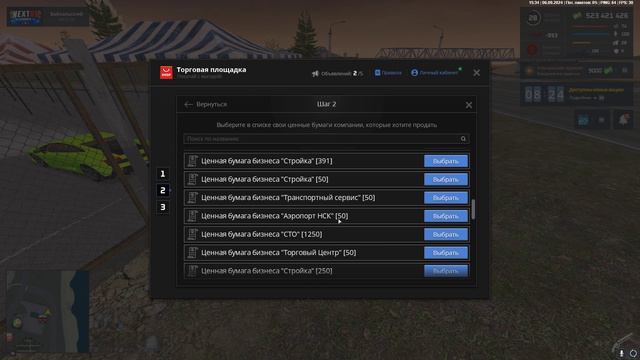Click text Ценная бумага бизнеса "Стройка" [391]

tap(267, 161)
